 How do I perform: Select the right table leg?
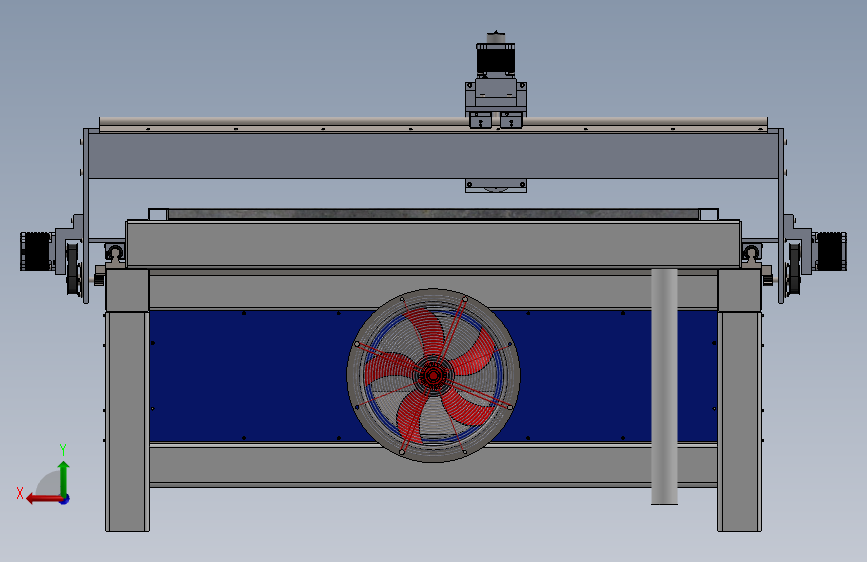[739, 422]
